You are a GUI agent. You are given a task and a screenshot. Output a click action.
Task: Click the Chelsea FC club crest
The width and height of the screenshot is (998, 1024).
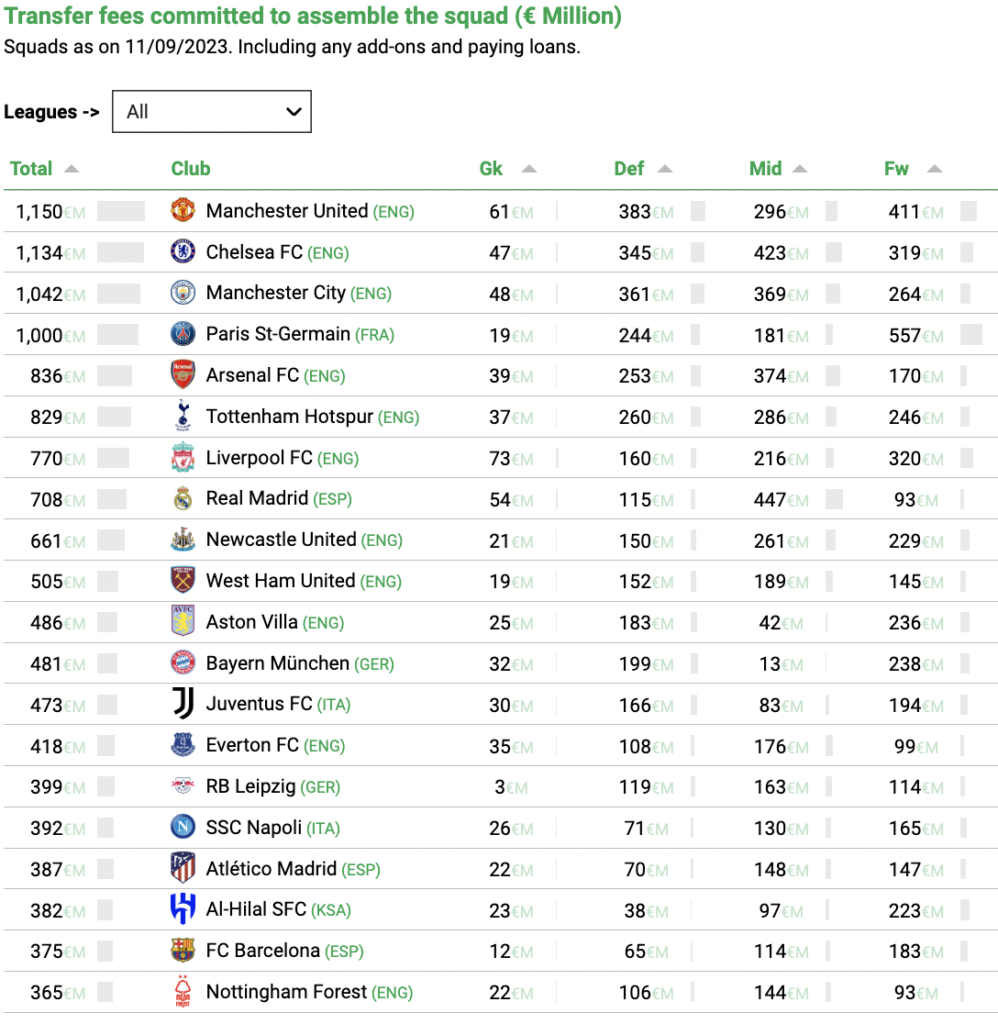pyautogui.click(x=183, y=251)
